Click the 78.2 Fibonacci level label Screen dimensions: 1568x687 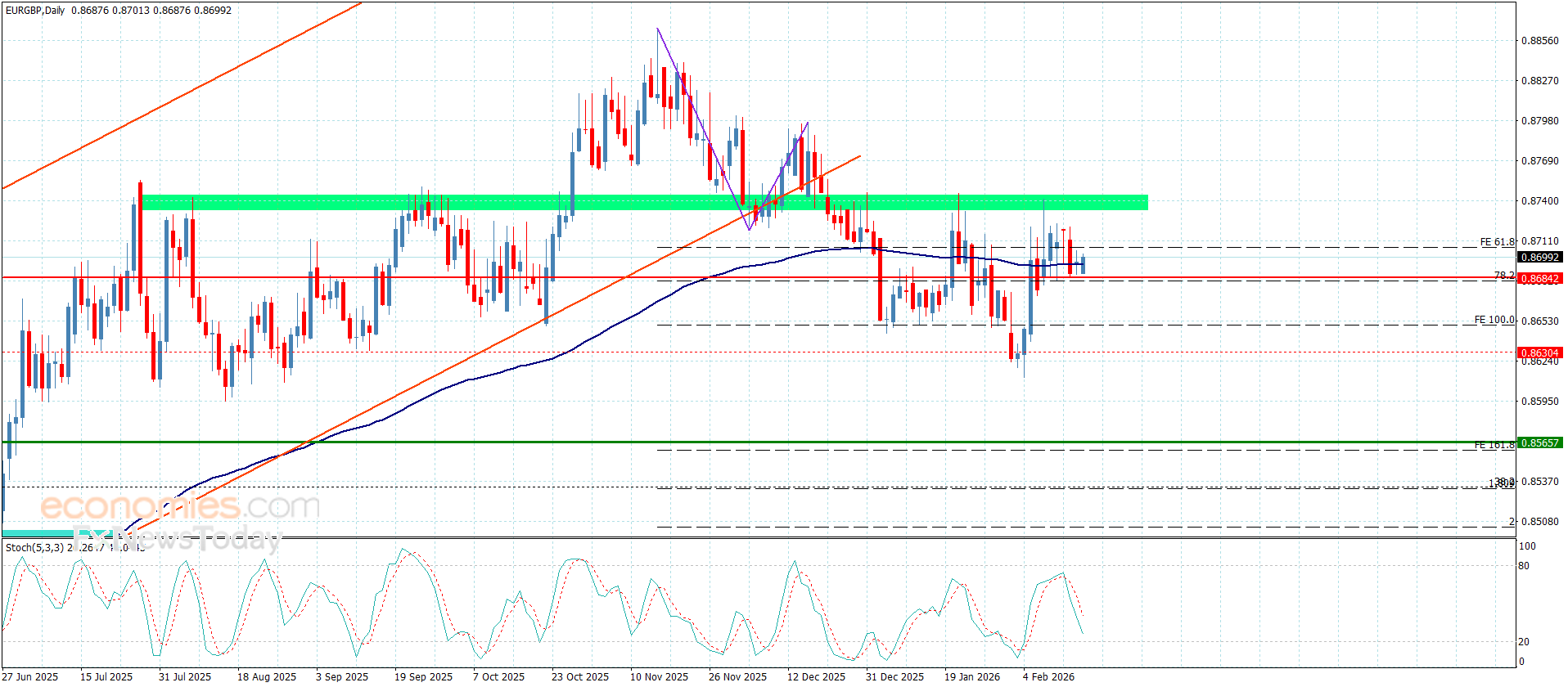click(1503, 276)
